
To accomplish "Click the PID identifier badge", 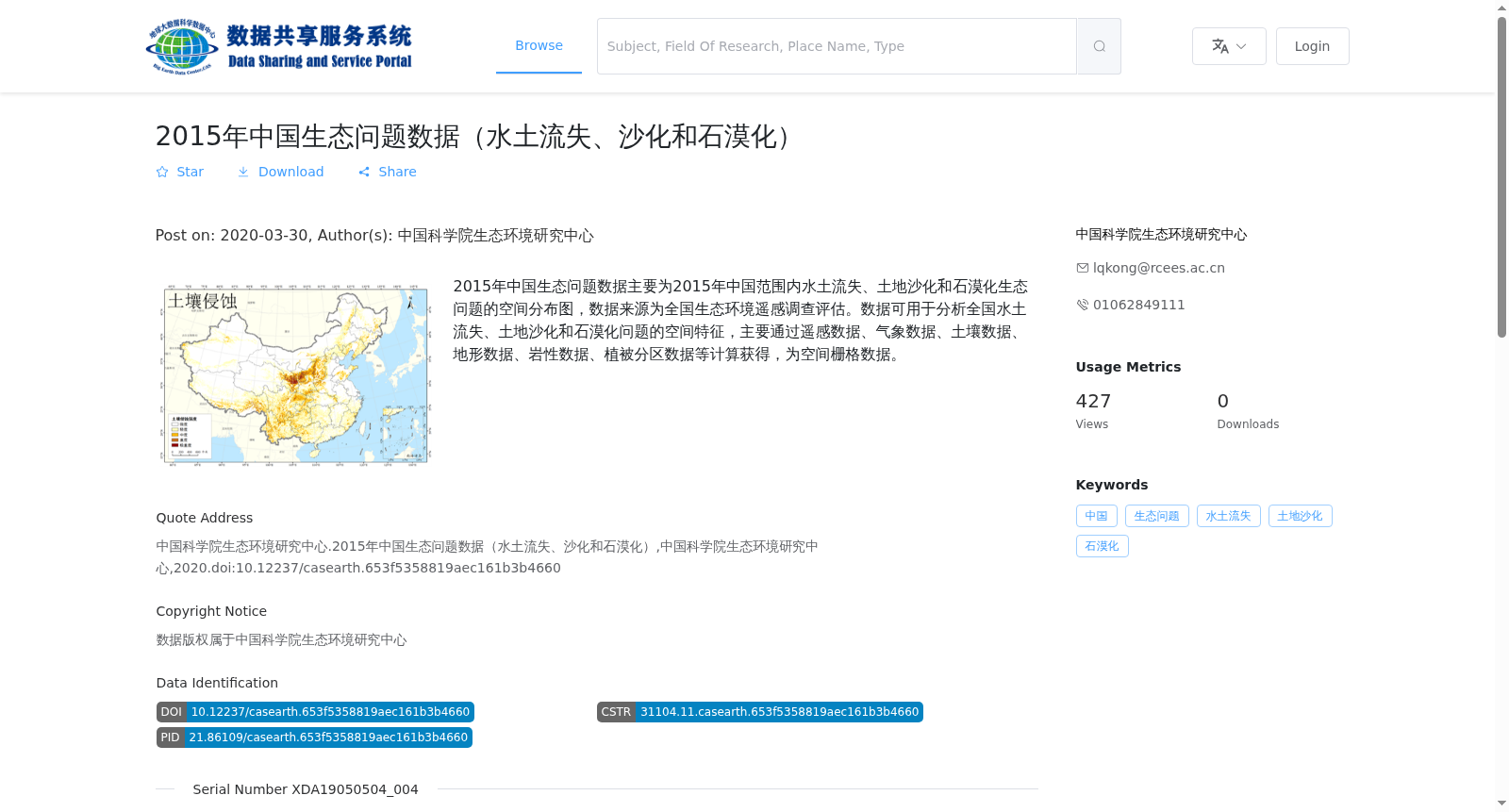I will [x=314, y=737].
